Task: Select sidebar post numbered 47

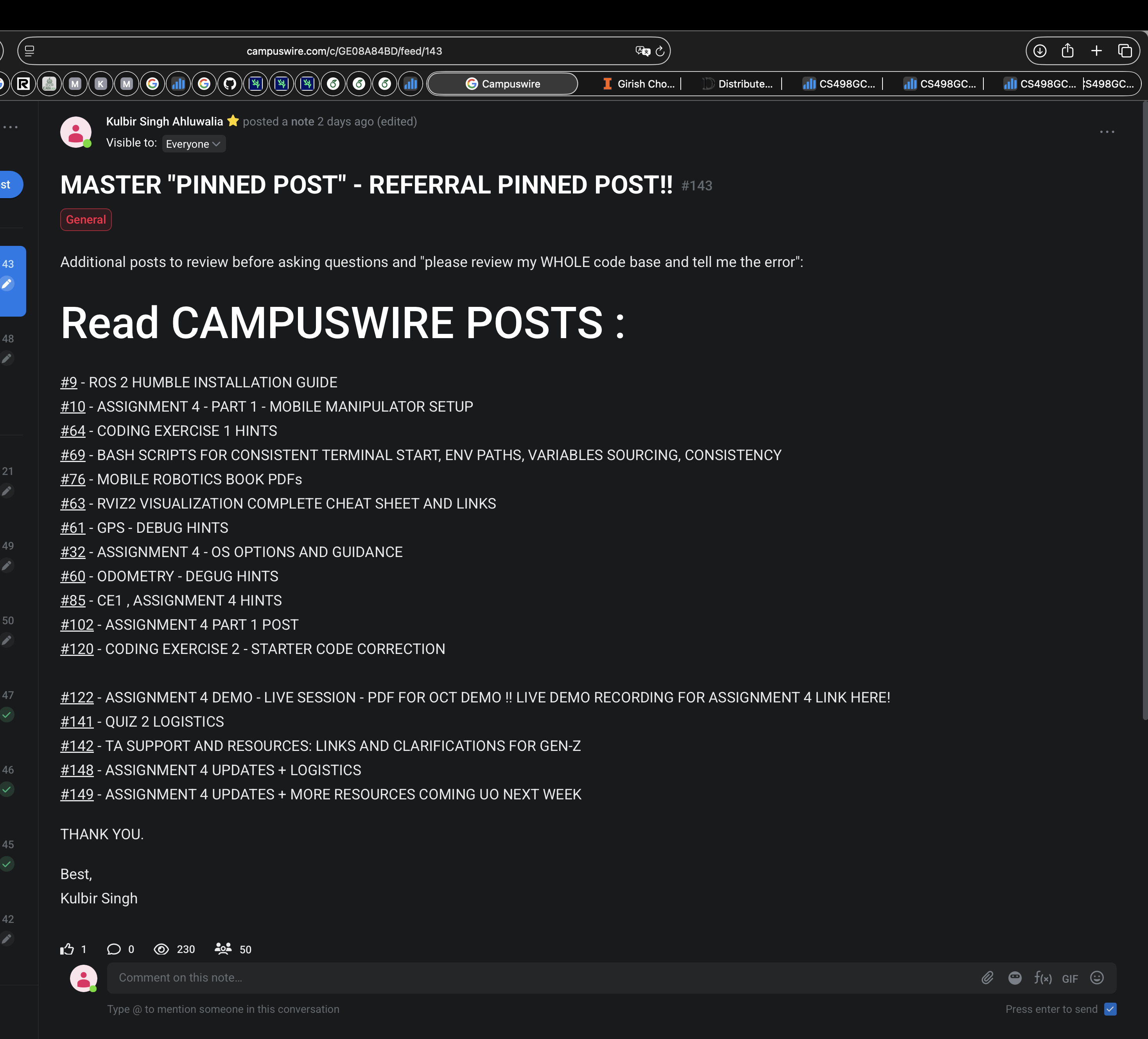Action: click(x=8, y=705)
